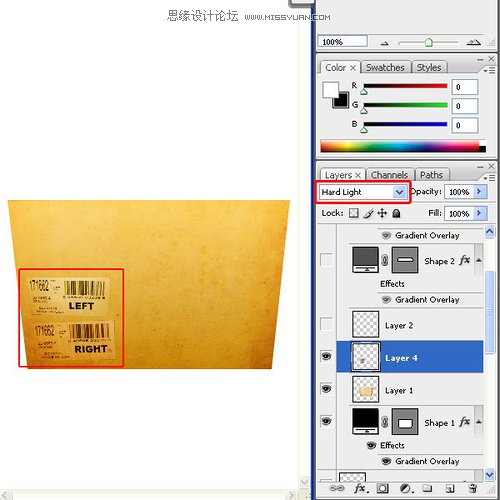500x500 pixels.
Task: Select the Layers tab
Action: [x=339, y=175]
